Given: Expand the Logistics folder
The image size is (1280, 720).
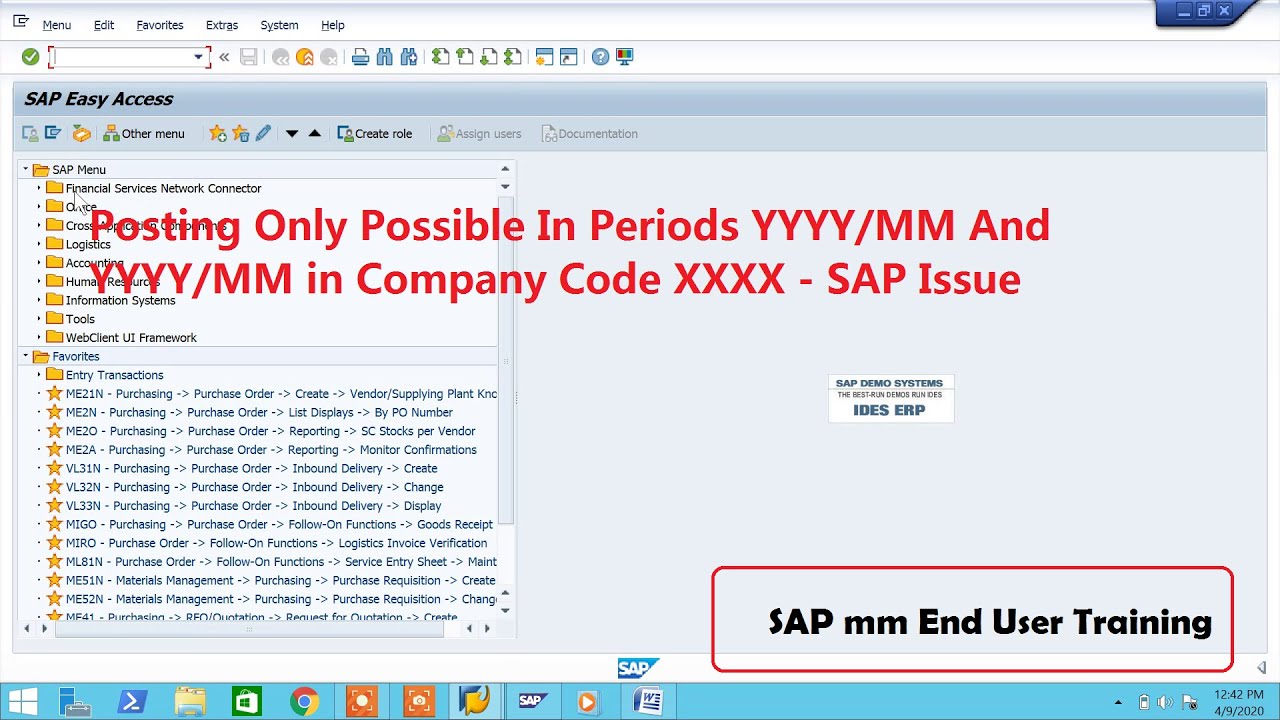Looking at the screenshot, I should 39,244.
